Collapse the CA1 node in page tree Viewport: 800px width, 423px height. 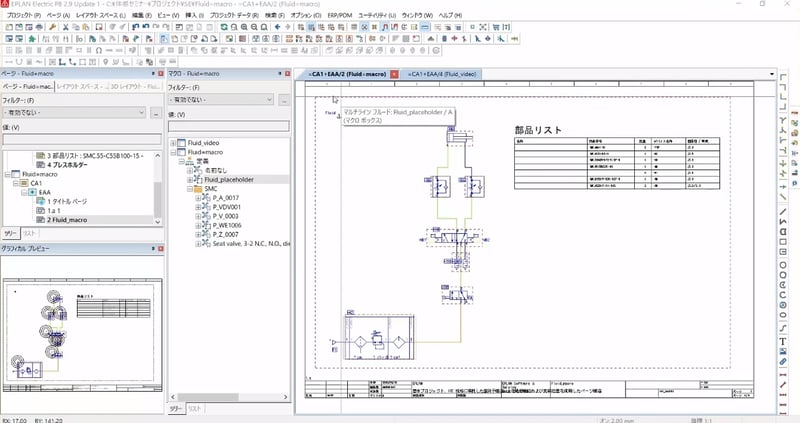[x=15, y=183]
